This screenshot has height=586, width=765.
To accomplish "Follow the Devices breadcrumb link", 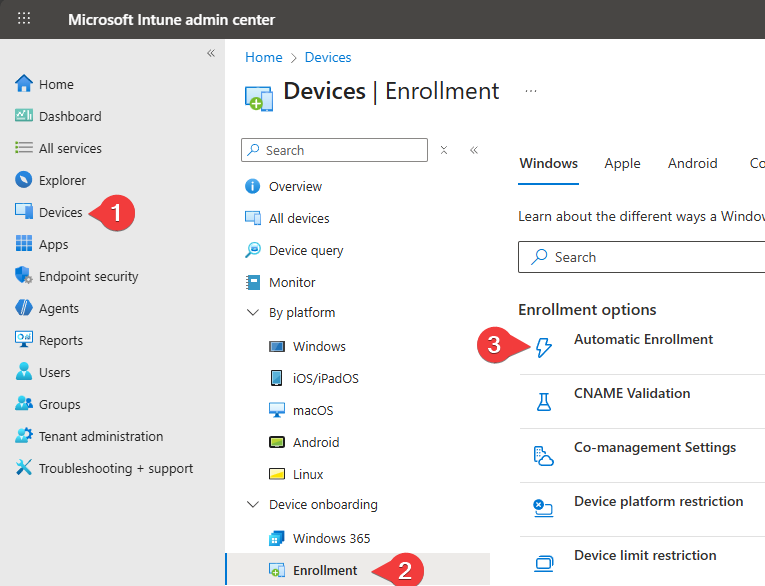I will pos(328,57).
